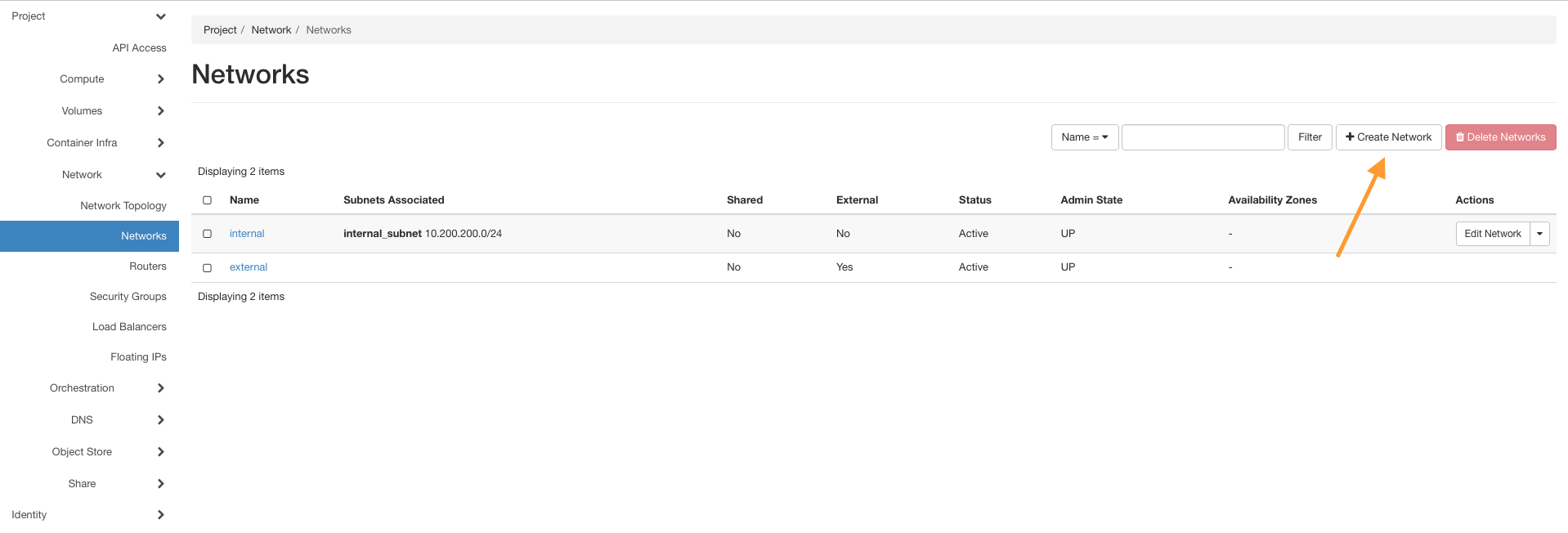Expand the Orchestration chevron arrow
The height and width of the screenshot is (533, 1568).
click(160, 388)
